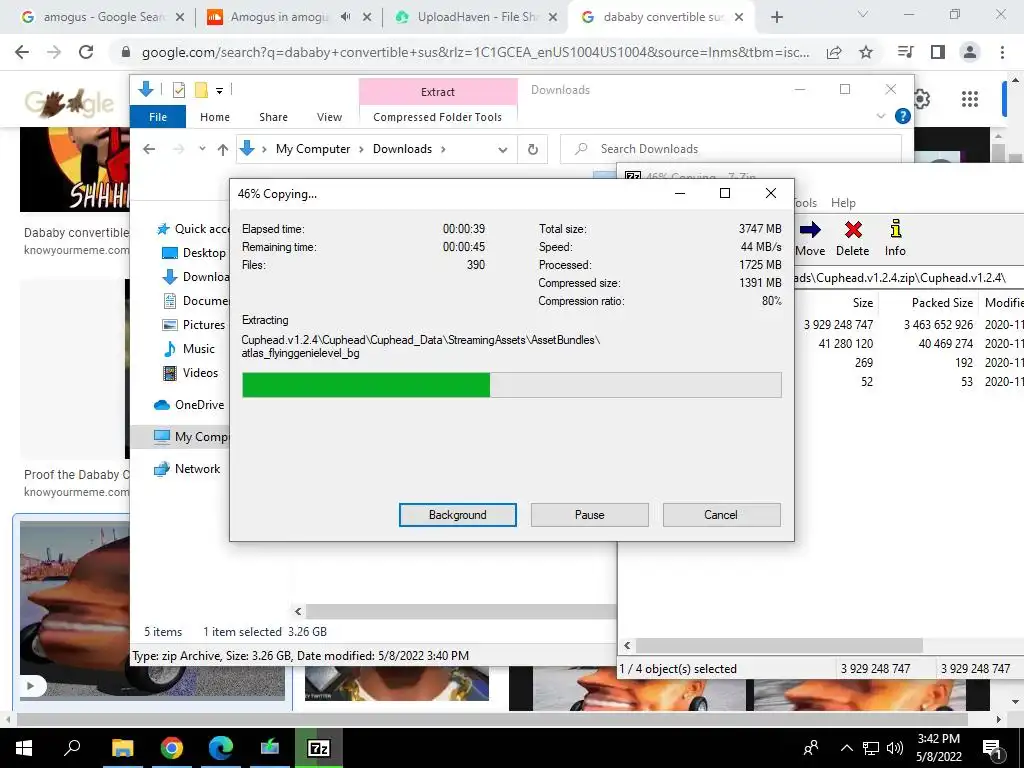Click the green extraction progress bar

(511, 385)
